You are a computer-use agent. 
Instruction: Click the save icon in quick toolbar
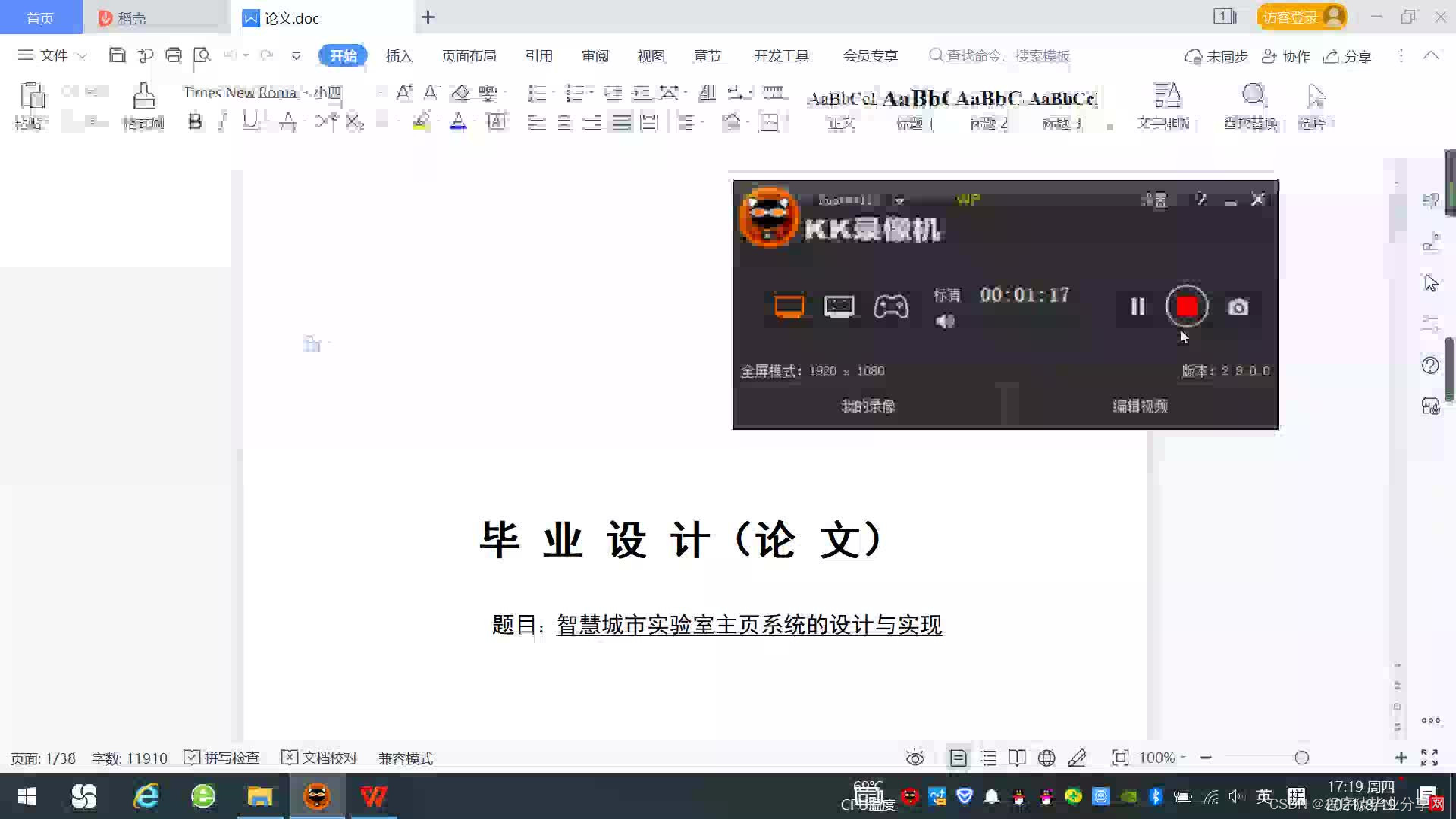[117, 55]
